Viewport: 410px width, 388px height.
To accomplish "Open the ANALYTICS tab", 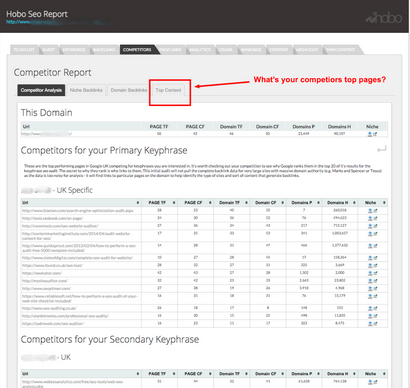I will click(x=200, y=50).
